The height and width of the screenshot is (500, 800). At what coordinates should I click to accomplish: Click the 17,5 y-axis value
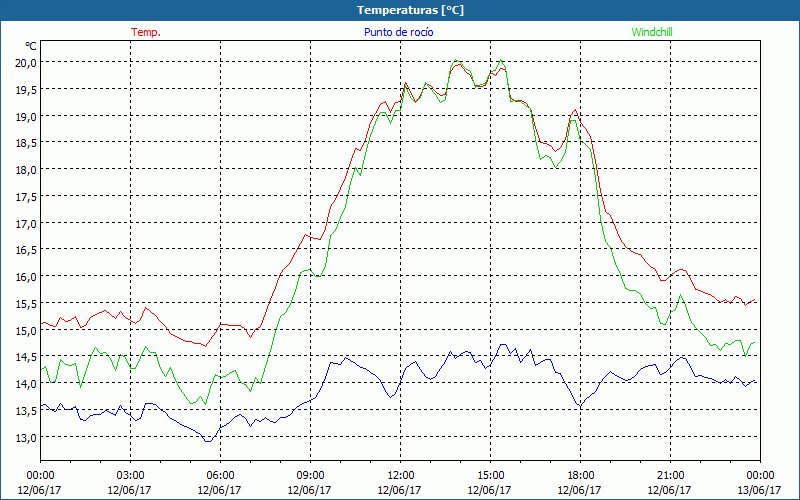pyautogui.click(x=26, y=196)
